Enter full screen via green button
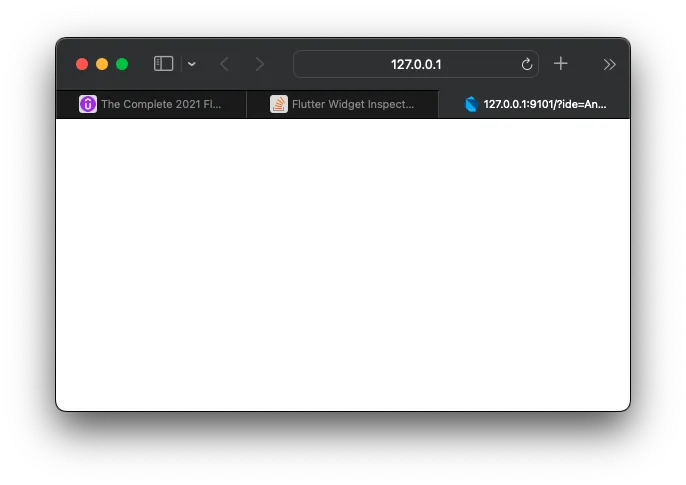The width and height of the screenshot is (686, 485). tap(122, 64)
